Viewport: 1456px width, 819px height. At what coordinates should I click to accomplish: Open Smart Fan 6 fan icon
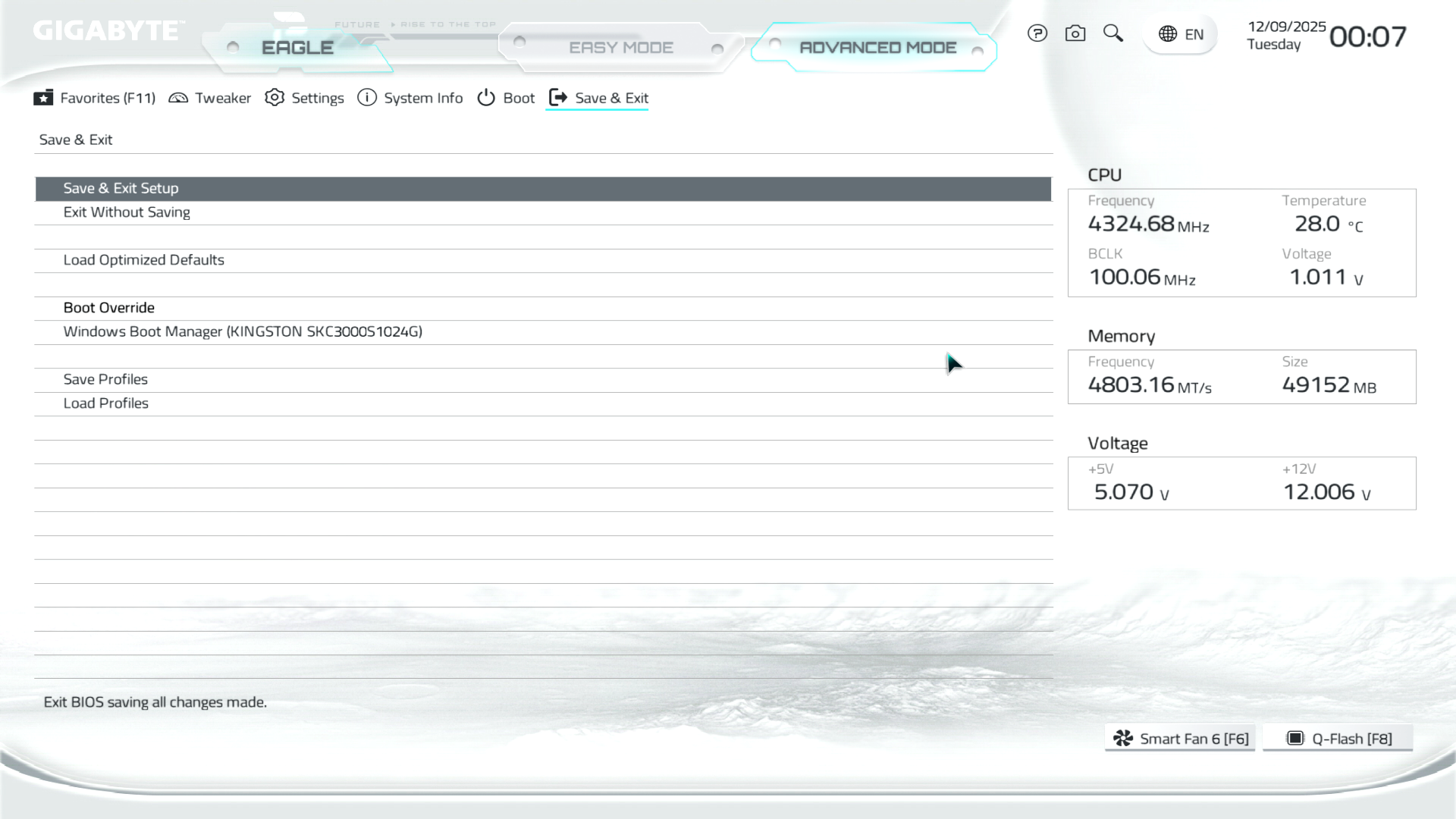[x=1123, y=739]
